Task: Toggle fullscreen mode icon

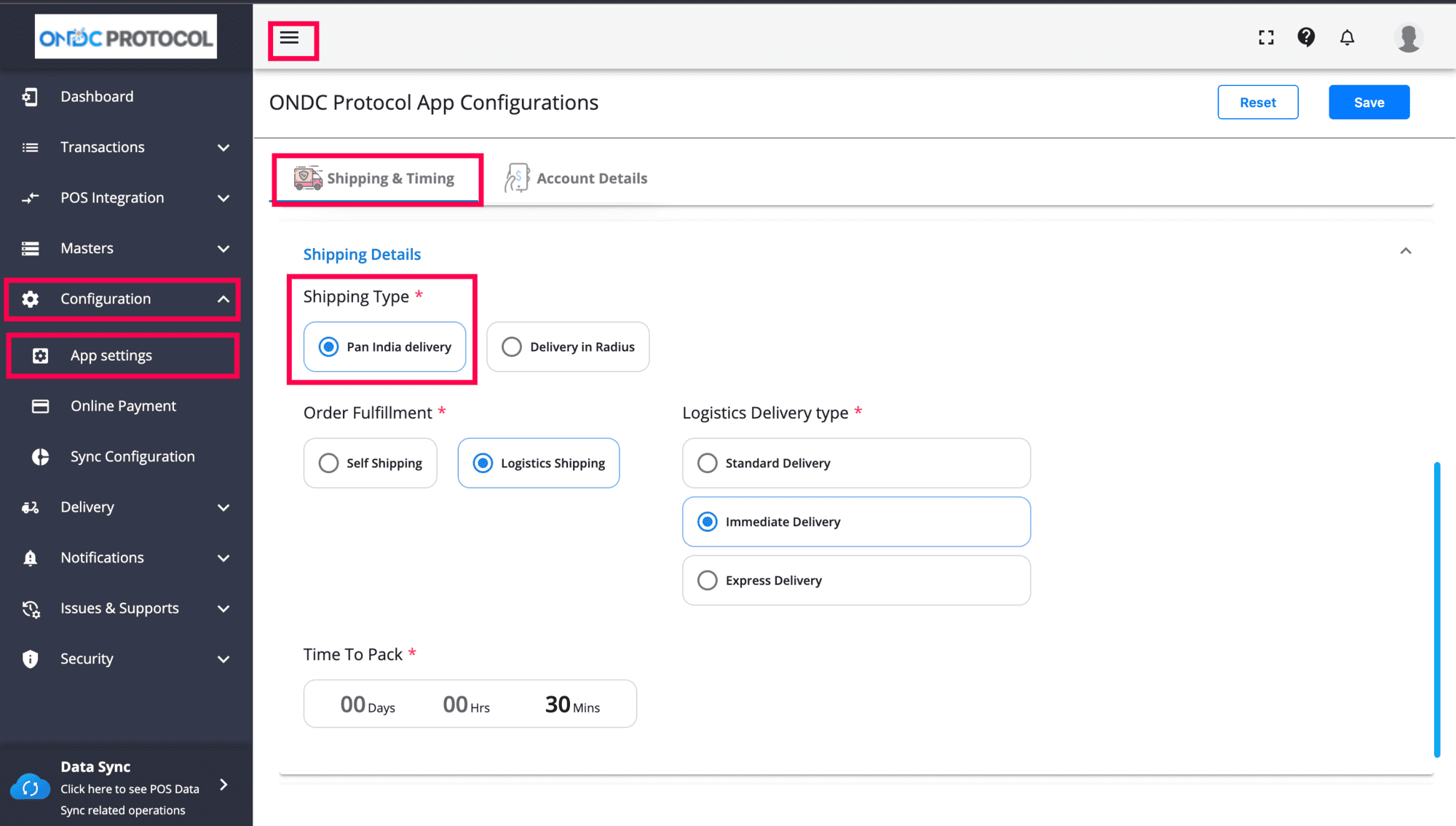Action: coord(1266,38)
